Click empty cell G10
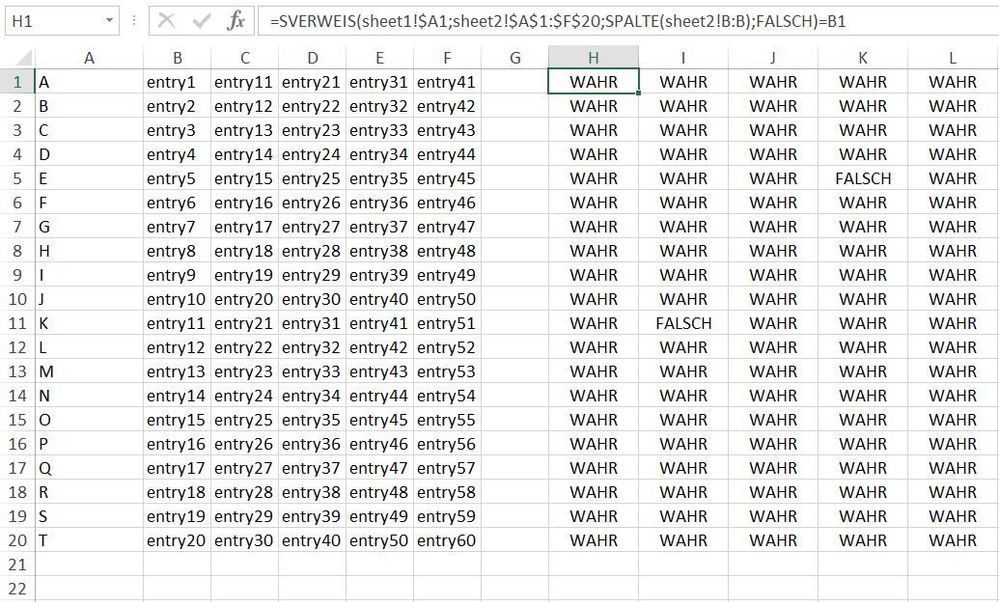This screenshot has height=602, width=999. [x=515, y=299]
